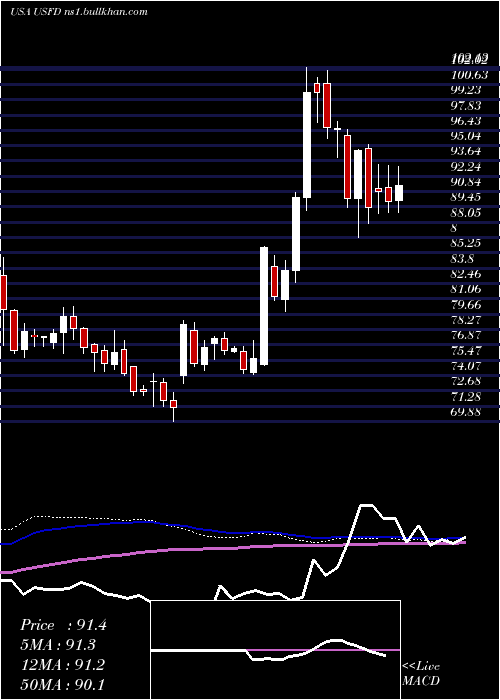
Task: Select the 100.63 price axis label
Action: pyautogui.click(x=469, y=74)
